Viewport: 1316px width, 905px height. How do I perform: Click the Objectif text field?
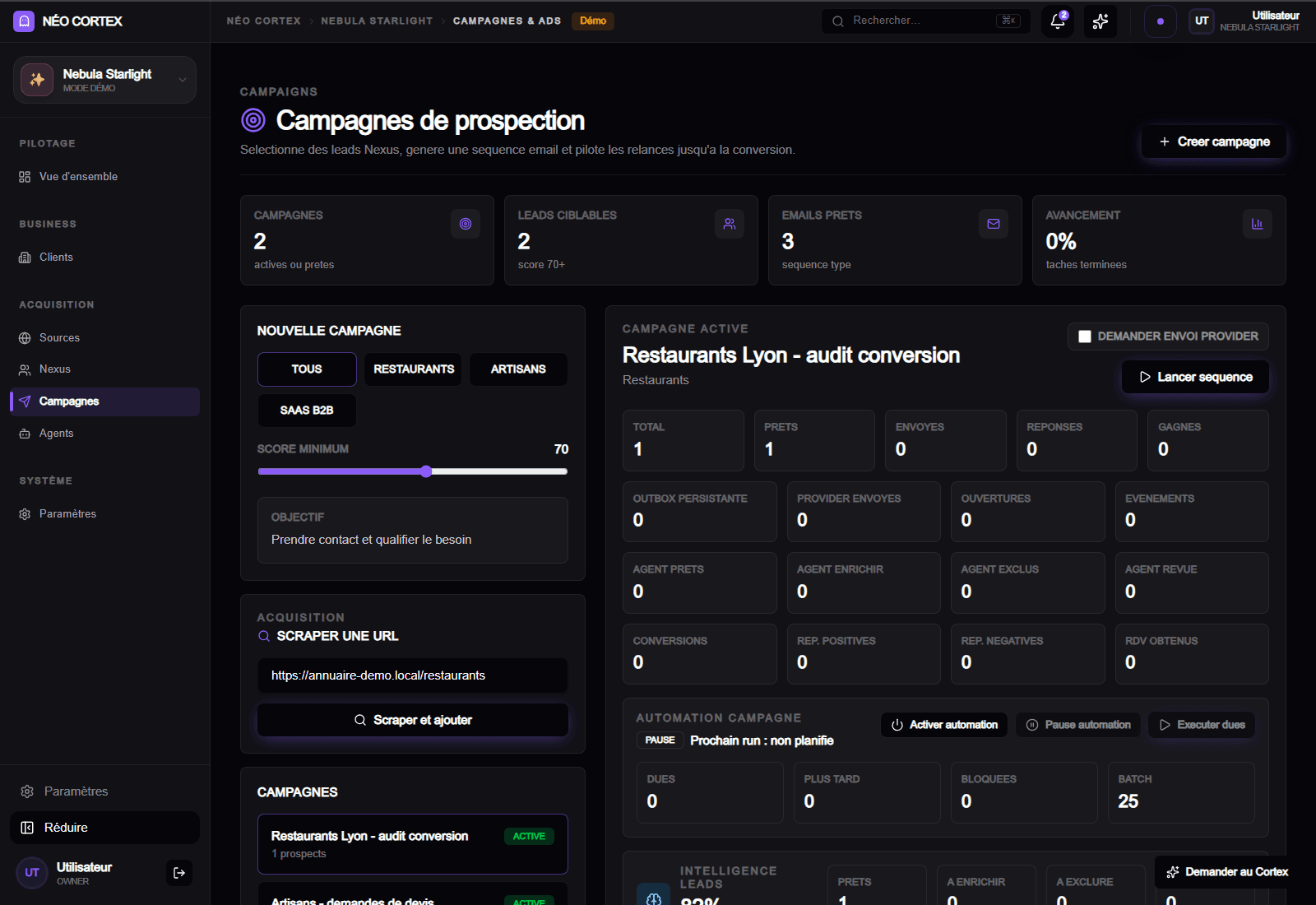pos(413,531)
